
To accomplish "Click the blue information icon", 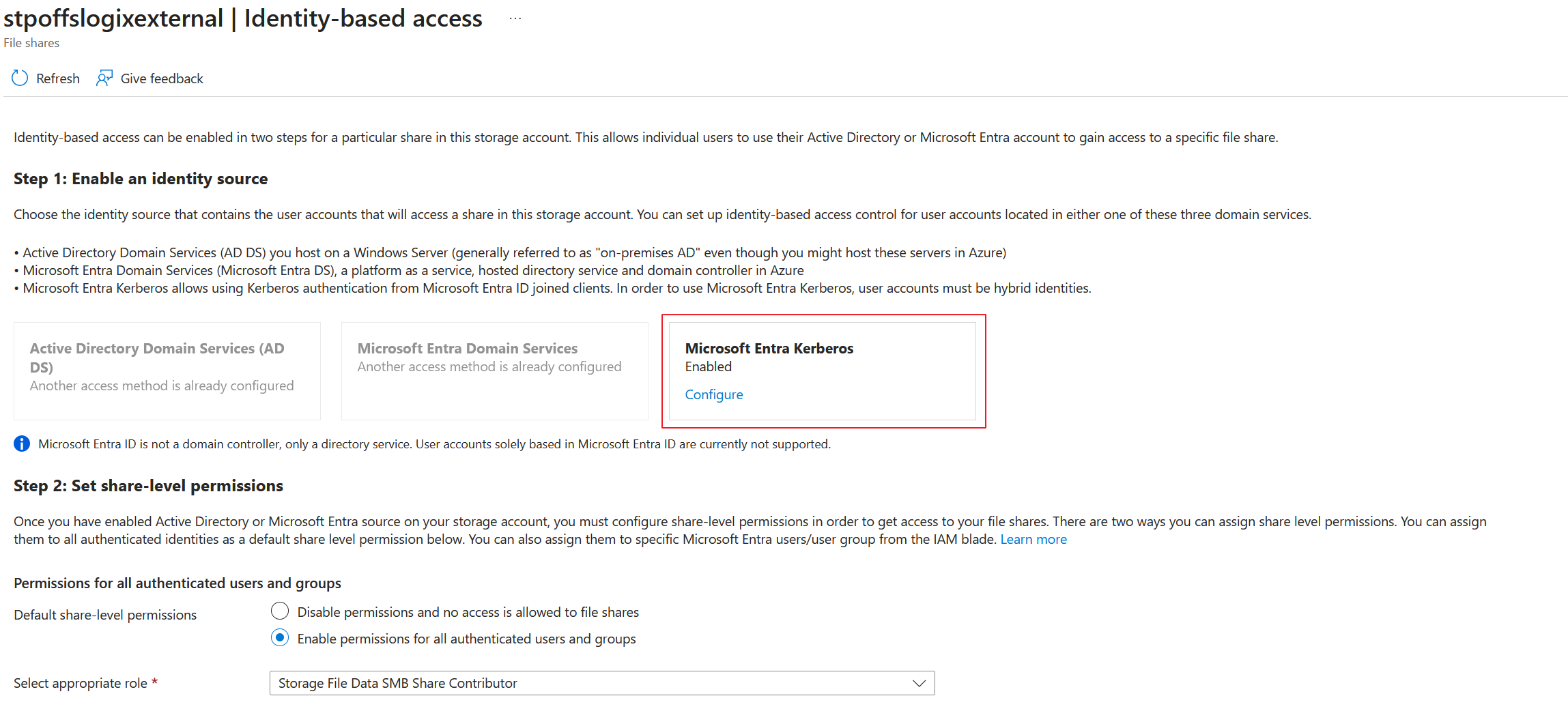I will (x=22, y=444).
